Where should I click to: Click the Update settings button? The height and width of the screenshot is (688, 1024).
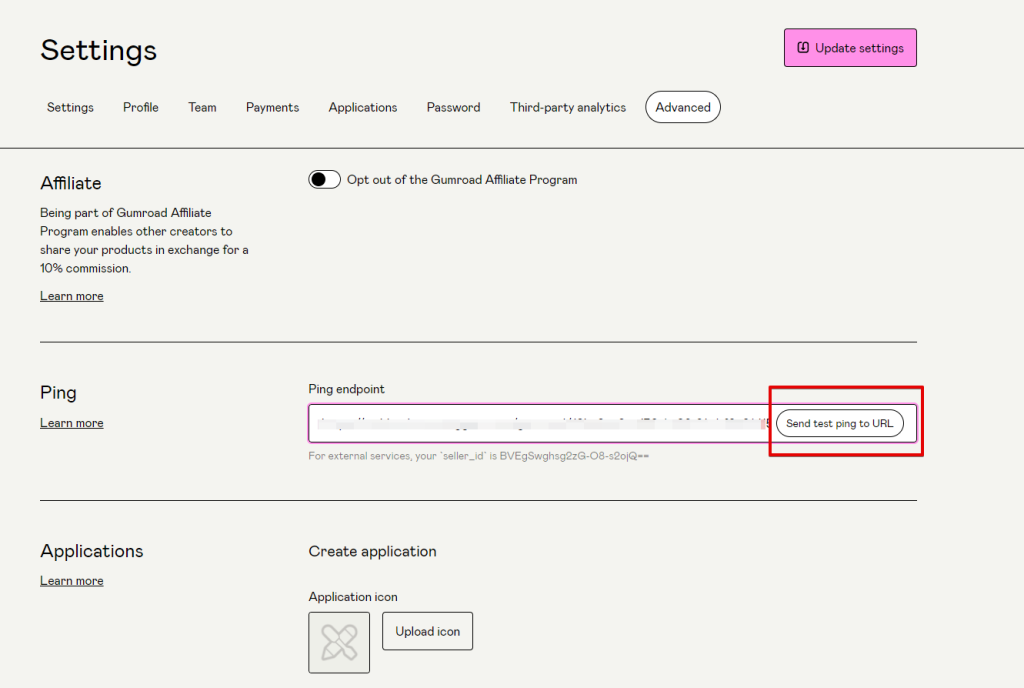(x=849, y=48)
